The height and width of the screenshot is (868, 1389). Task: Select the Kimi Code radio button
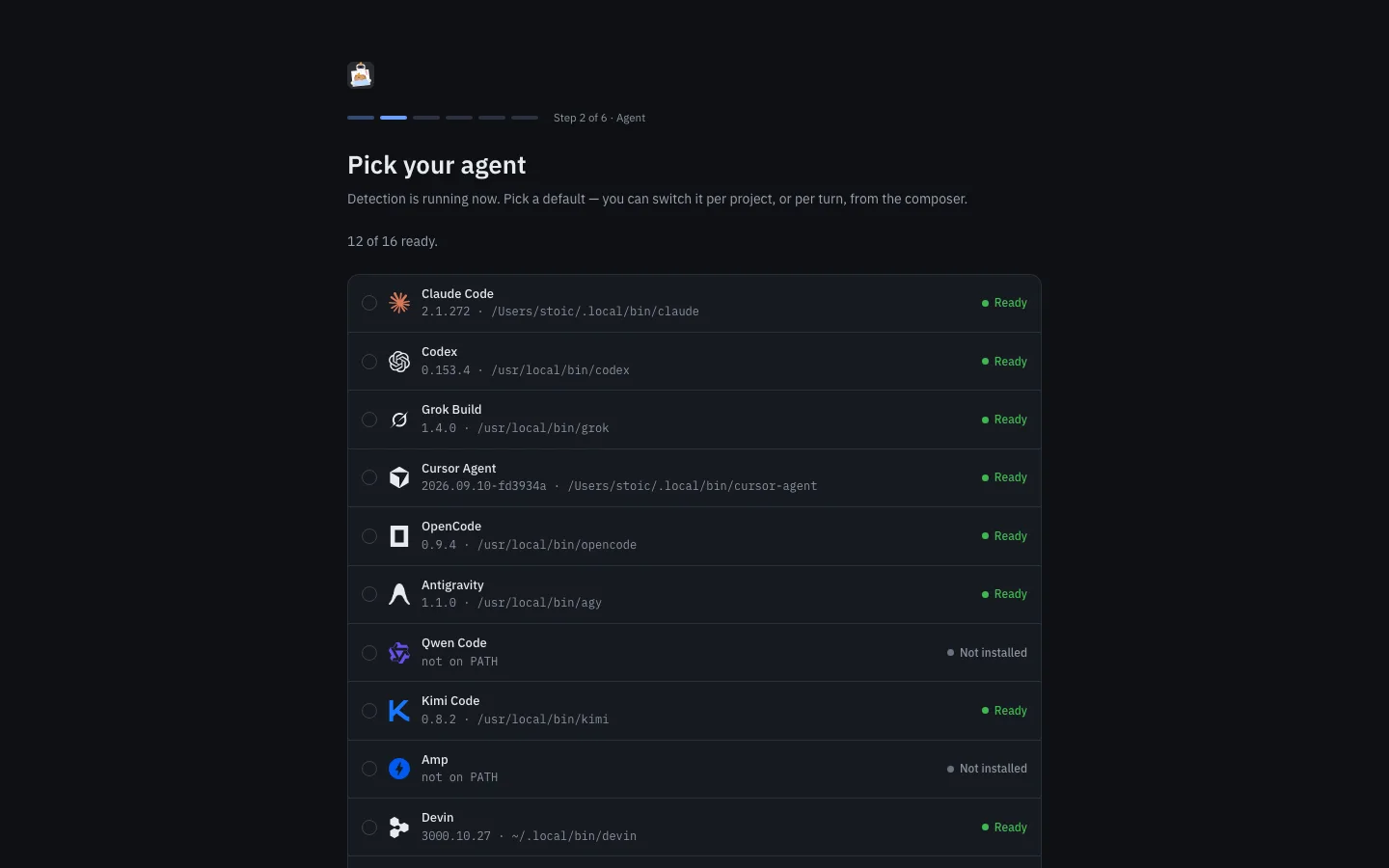click(x=369, y=711)
